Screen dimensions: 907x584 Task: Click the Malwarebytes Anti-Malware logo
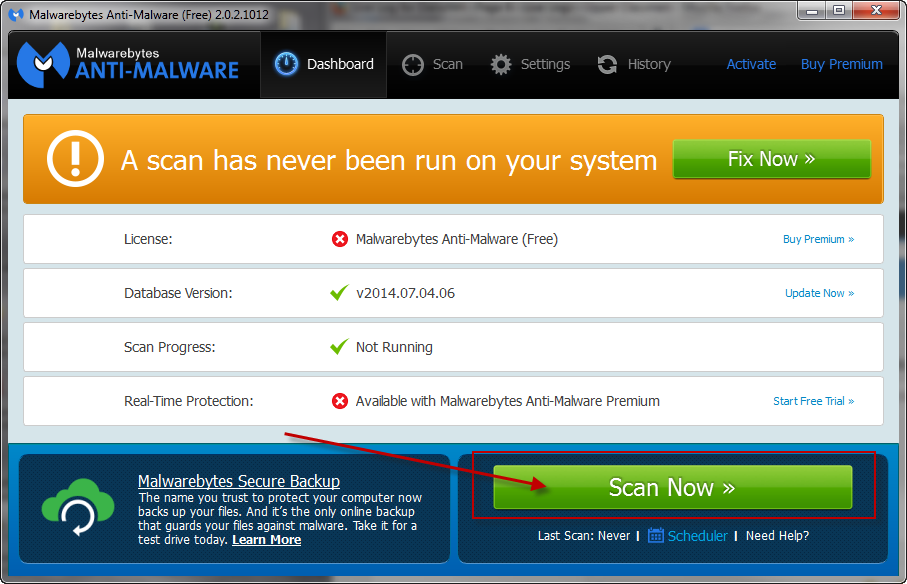(x=128, y=64)
